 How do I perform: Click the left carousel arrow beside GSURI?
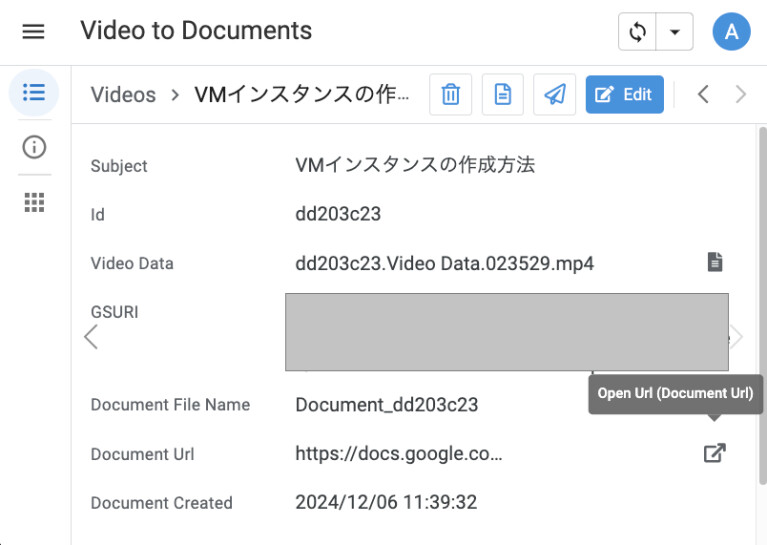click(x=91, y=337)
